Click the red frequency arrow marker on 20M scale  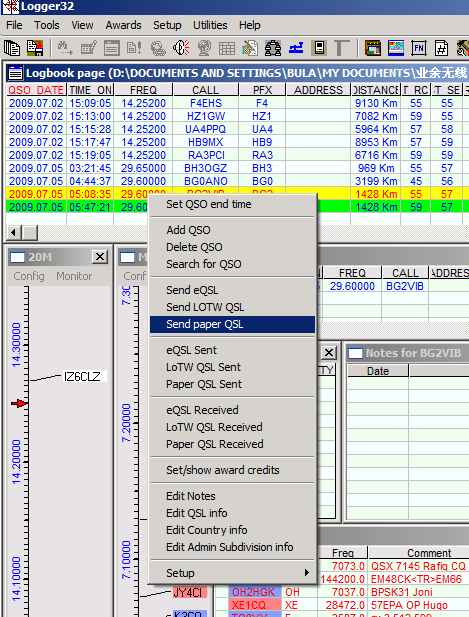[19, 403]
